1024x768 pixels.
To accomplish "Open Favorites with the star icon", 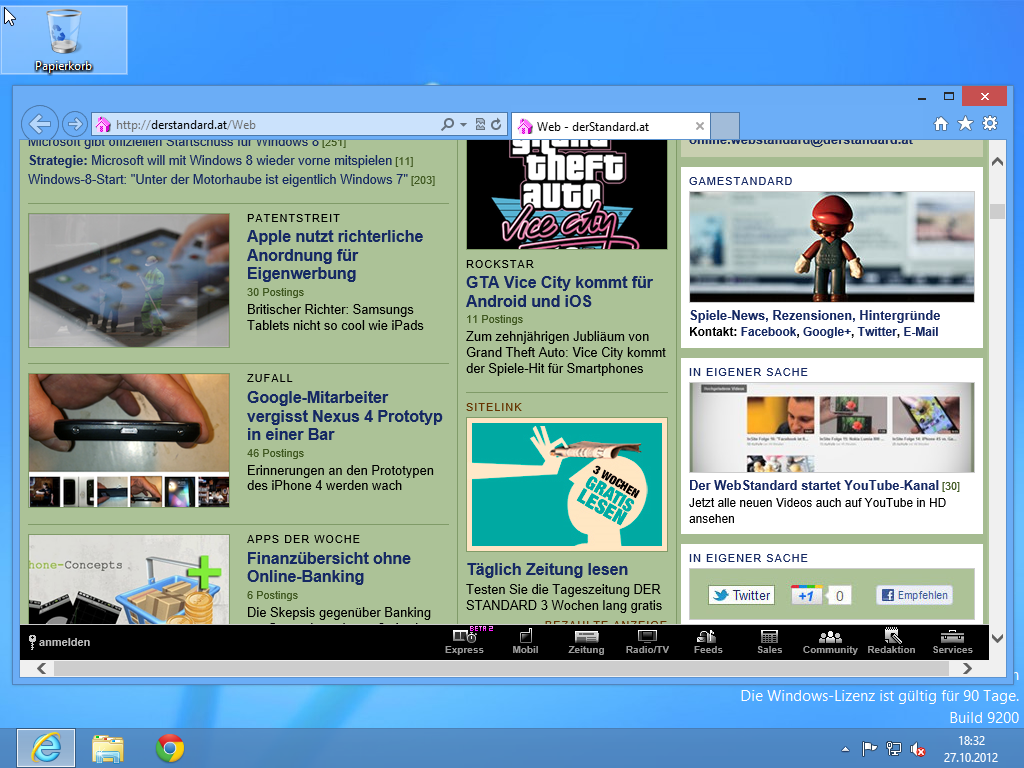I will (965, 123).
